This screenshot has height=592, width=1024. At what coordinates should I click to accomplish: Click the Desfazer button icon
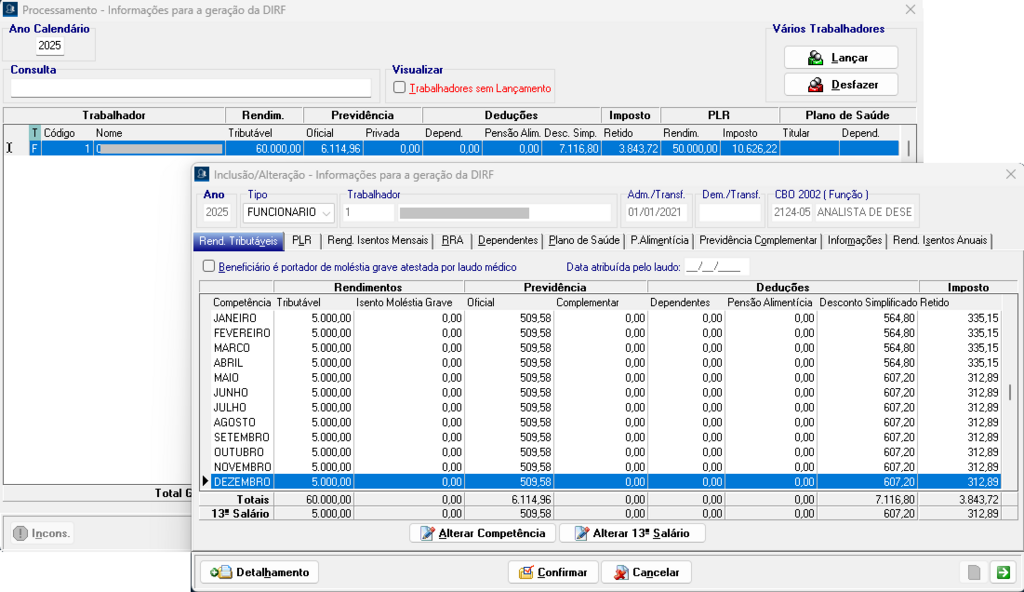point(816,85)
